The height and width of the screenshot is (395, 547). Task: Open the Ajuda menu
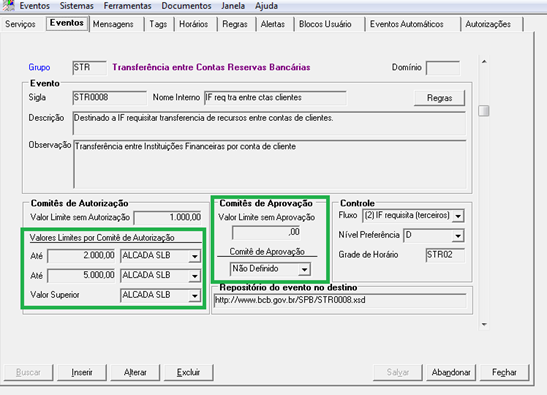pyautogui.click(x=266, y=6)
